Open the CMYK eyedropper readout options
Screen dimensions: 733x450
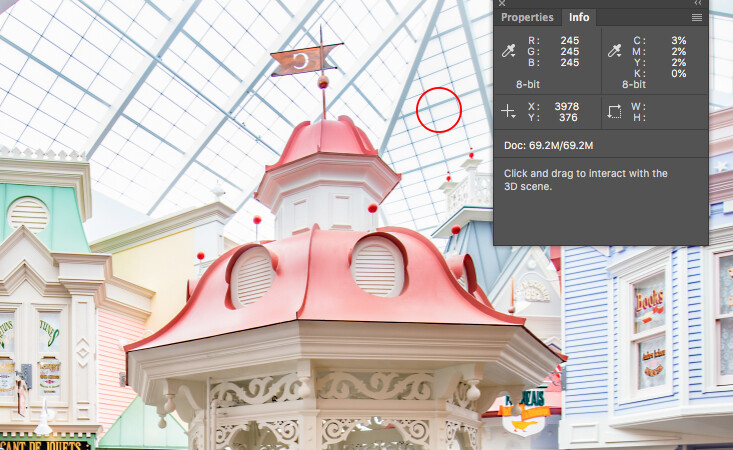(615, 50)
